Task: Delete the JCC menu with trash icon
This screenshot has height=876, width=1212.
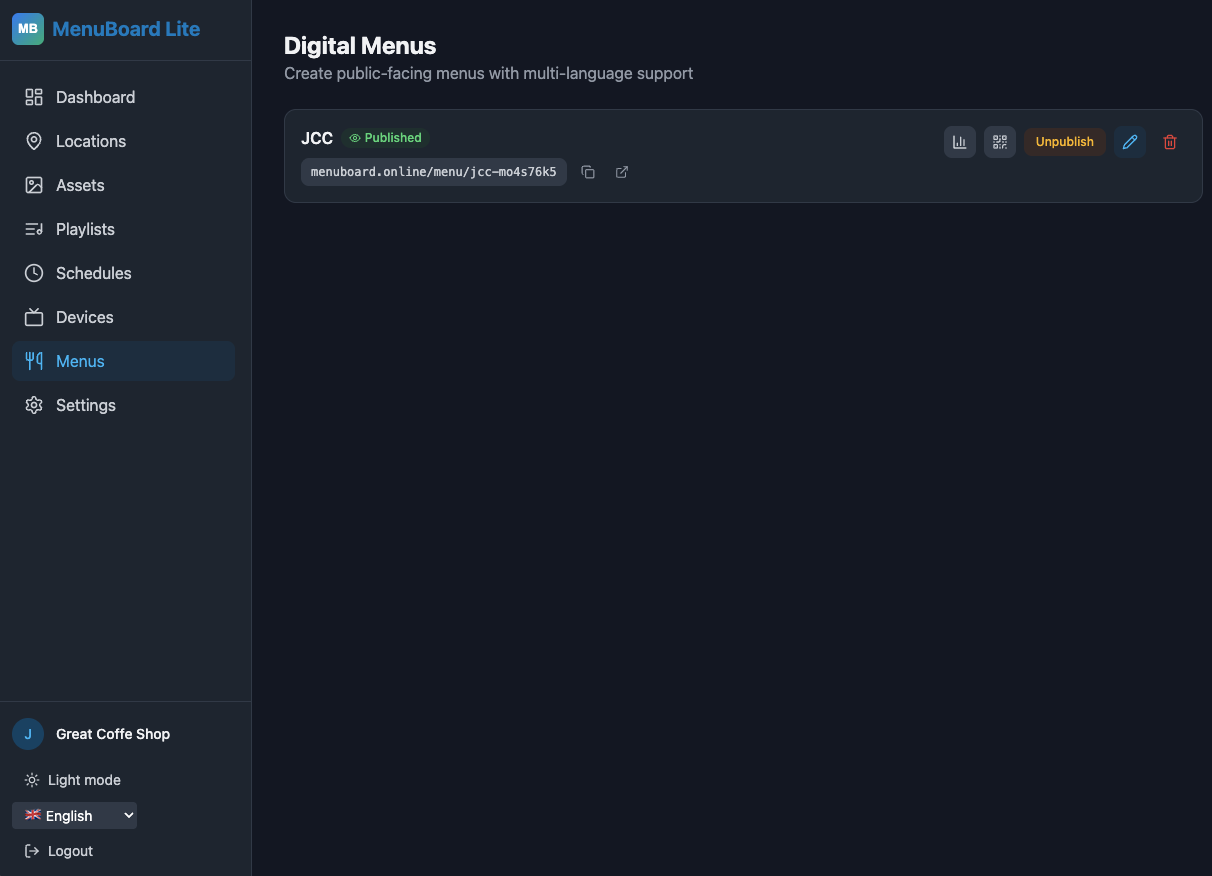Action: (x=1170, y=142)
